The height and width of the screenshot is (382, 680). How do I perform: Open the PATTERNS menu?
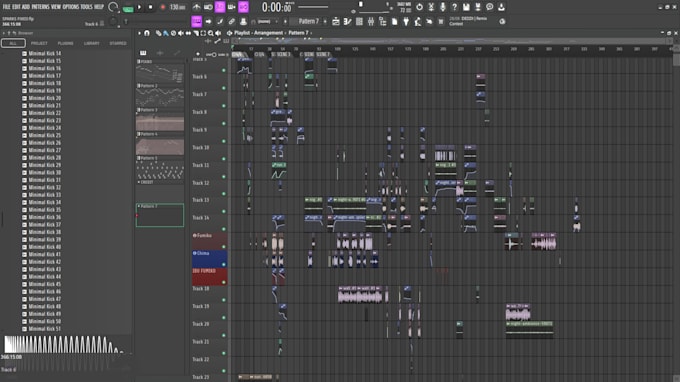(40, 7)
